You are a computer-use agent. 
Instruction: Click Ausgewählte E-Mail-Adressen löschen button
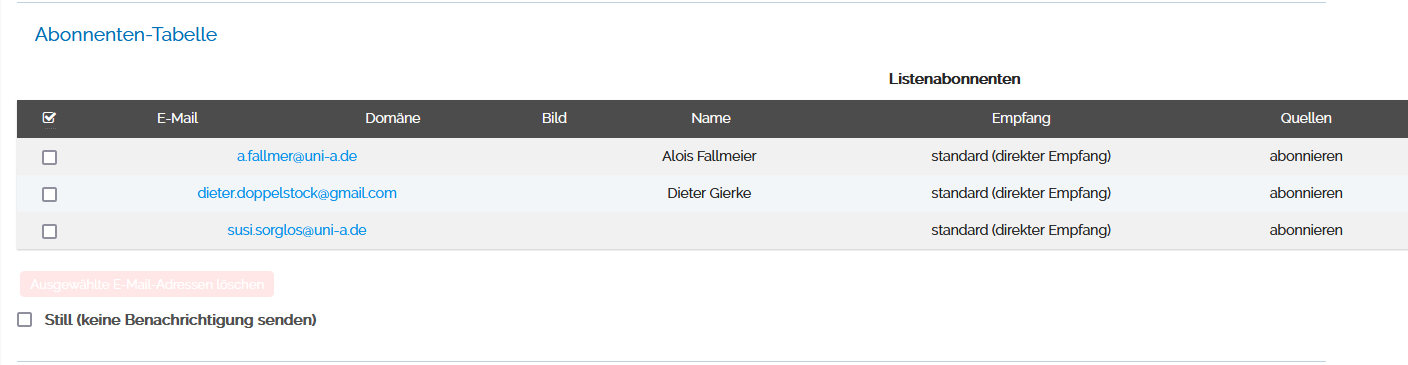click(147, 285)
